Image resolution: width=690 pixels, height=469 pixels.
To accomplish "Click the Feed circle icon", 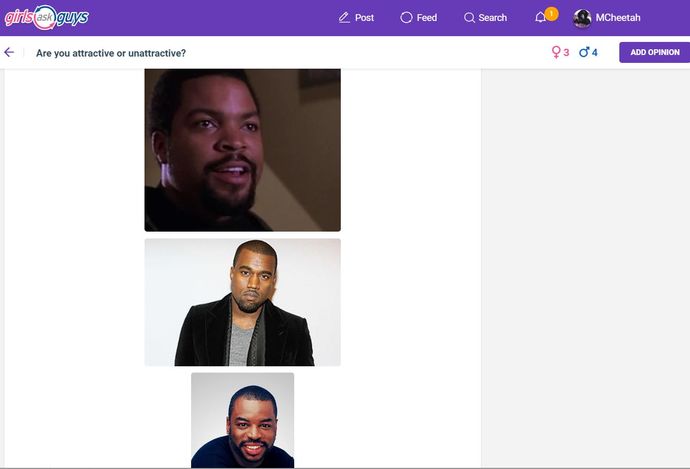I will [406, 18].
